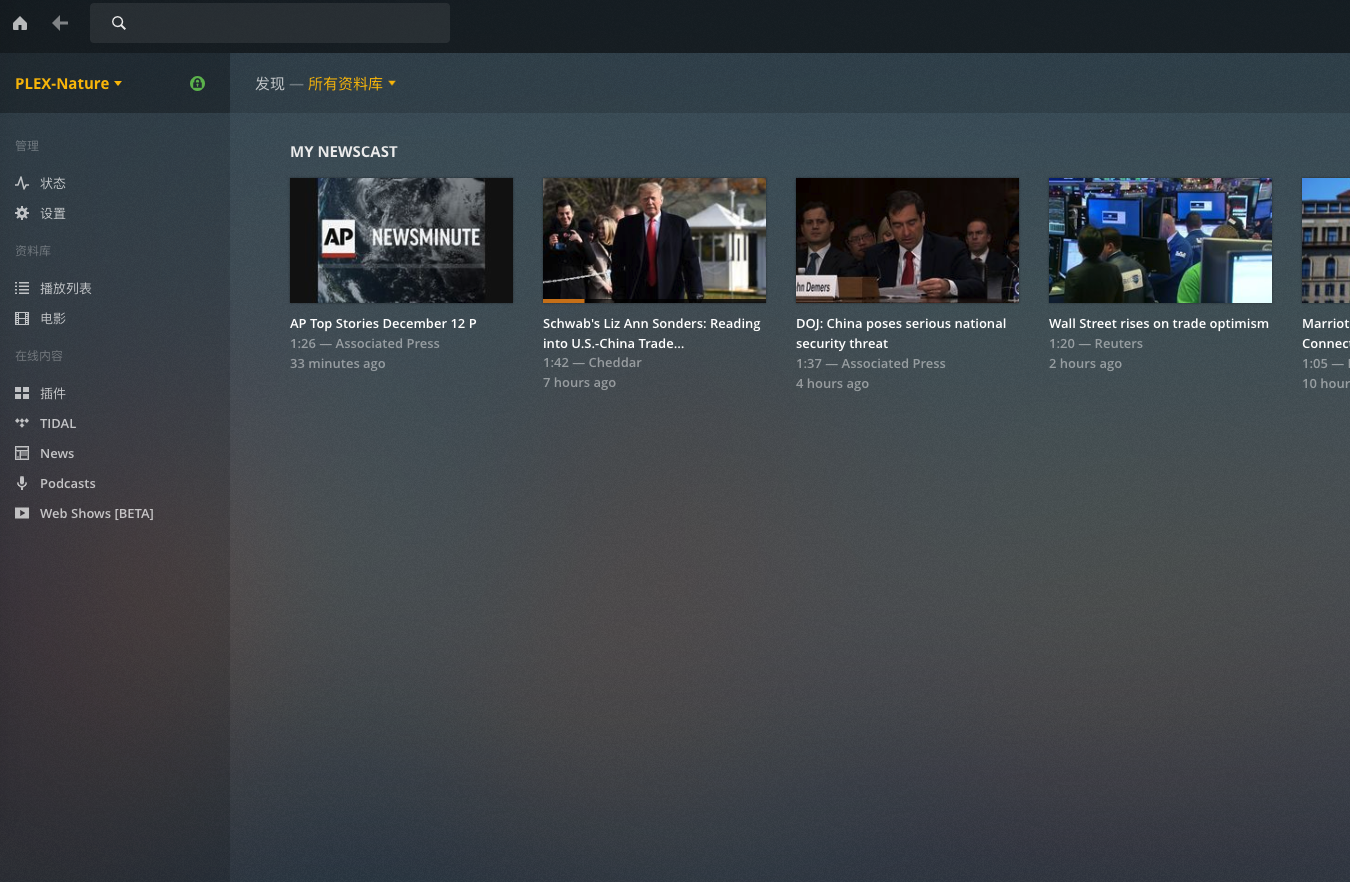Click the plugins grid icon
This screenshot has width=1350, height=882.
22,393
